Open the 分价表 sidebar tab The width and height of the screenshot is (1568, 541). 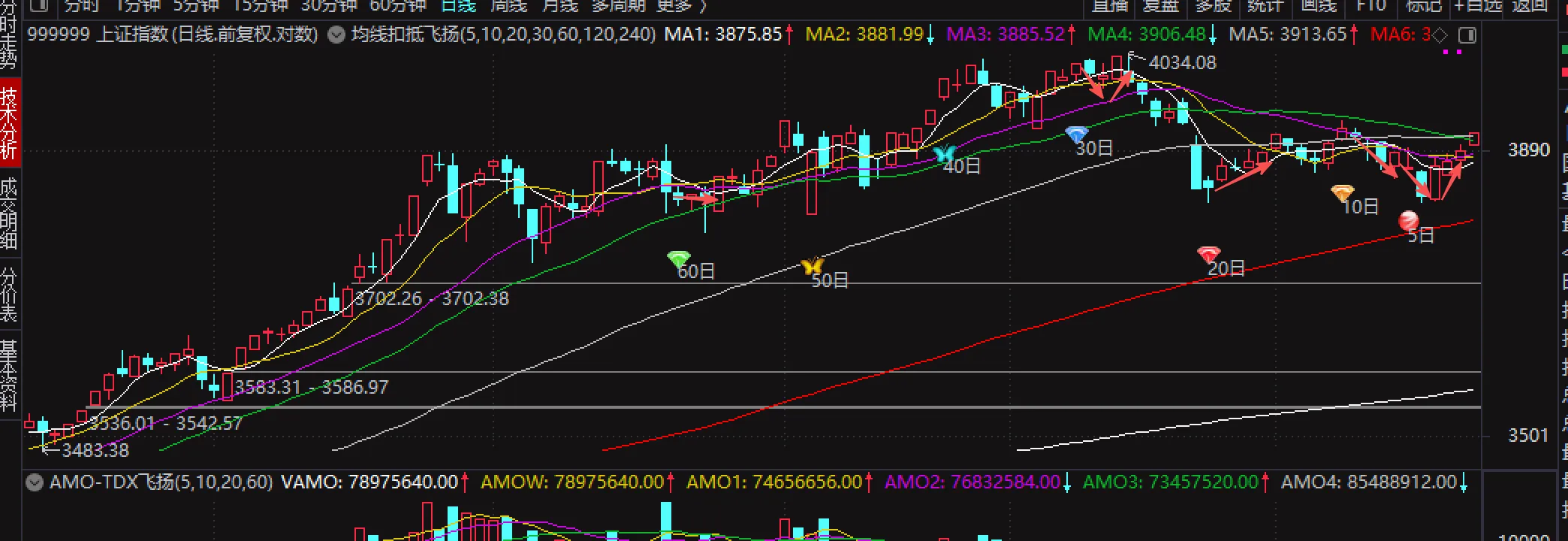(9, 295)
